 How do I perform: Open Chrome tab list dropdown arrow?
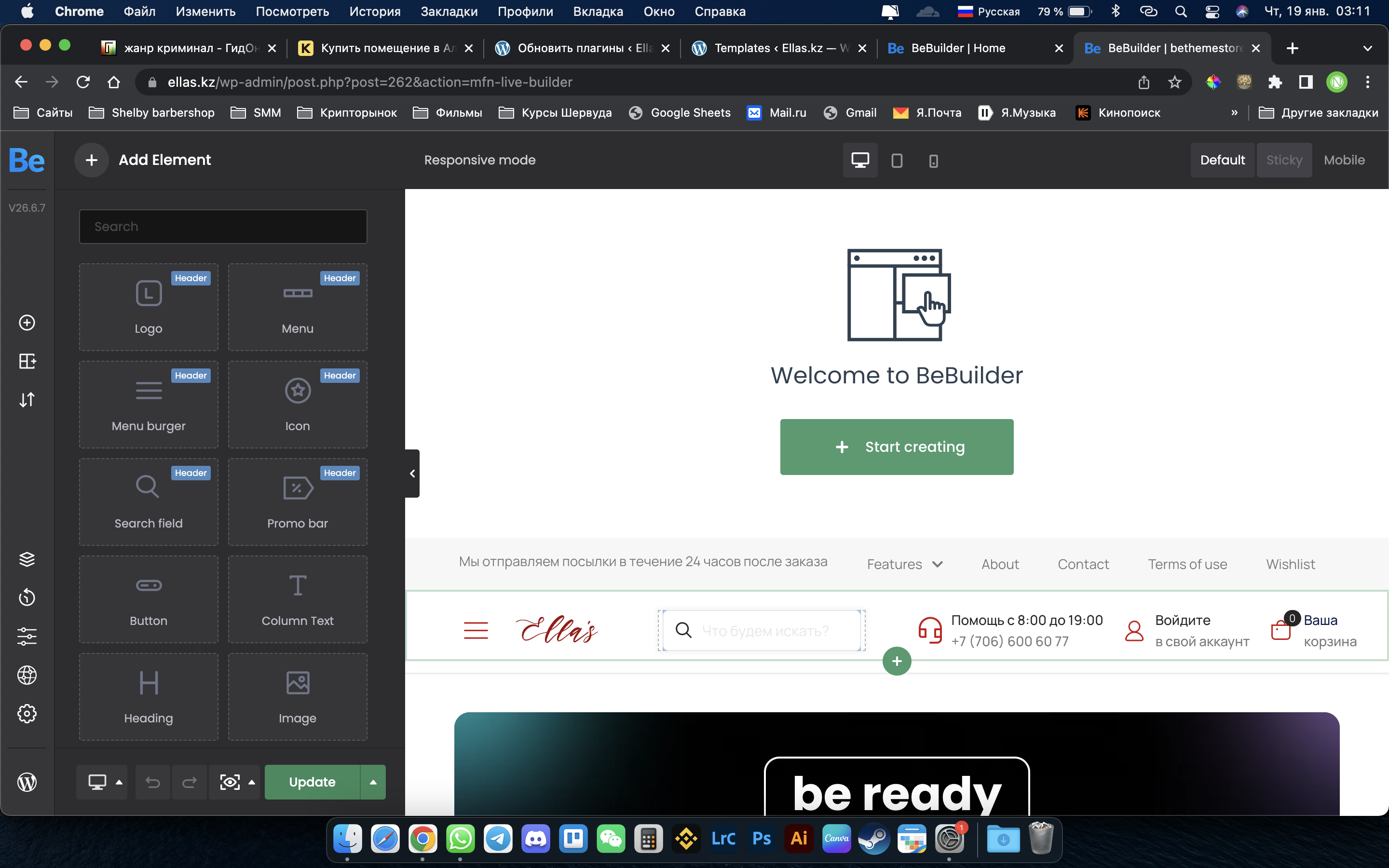pyautogui.click(x=1367, y=48)
